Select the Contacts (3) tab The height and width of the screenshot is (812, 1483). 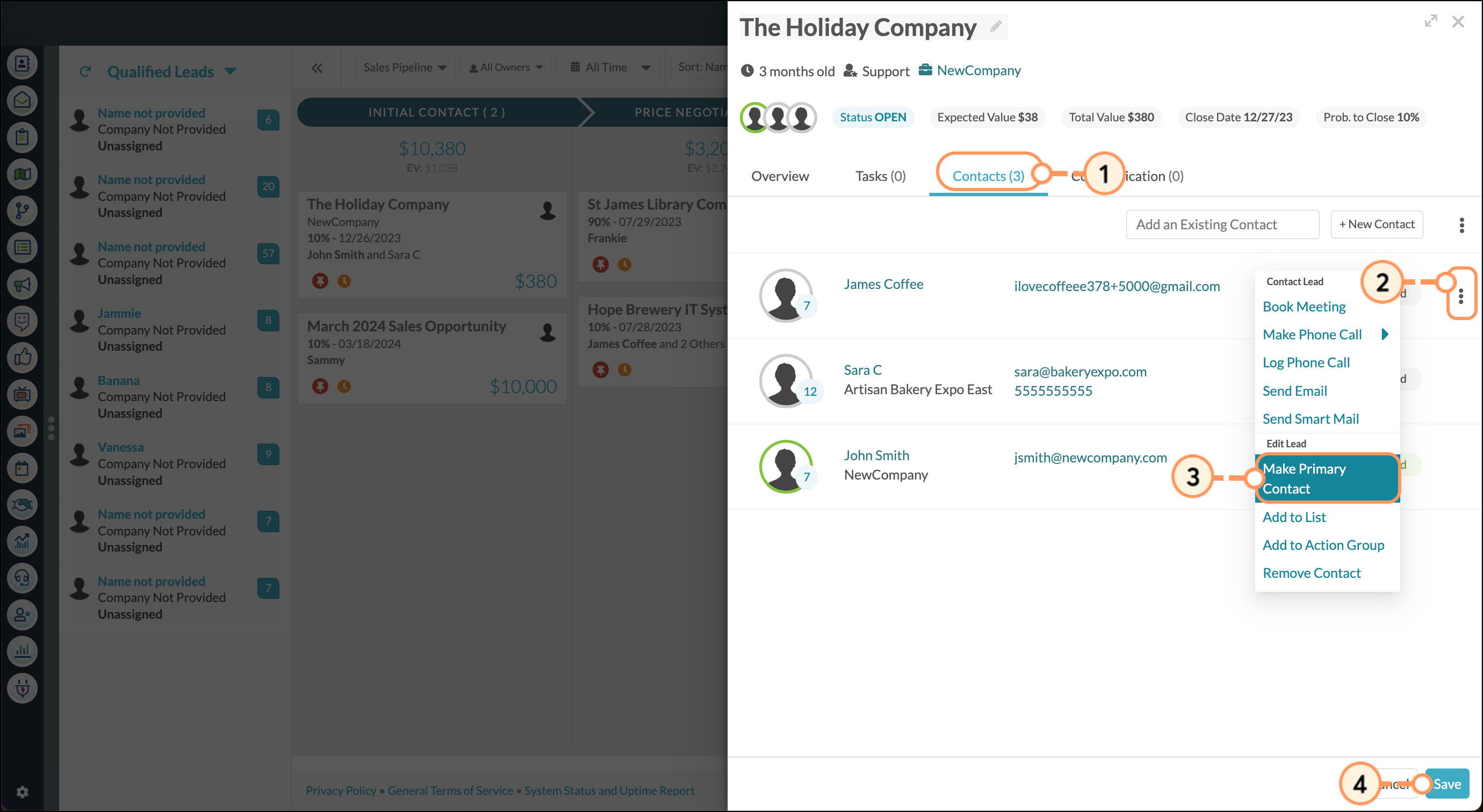click(989, 176)
